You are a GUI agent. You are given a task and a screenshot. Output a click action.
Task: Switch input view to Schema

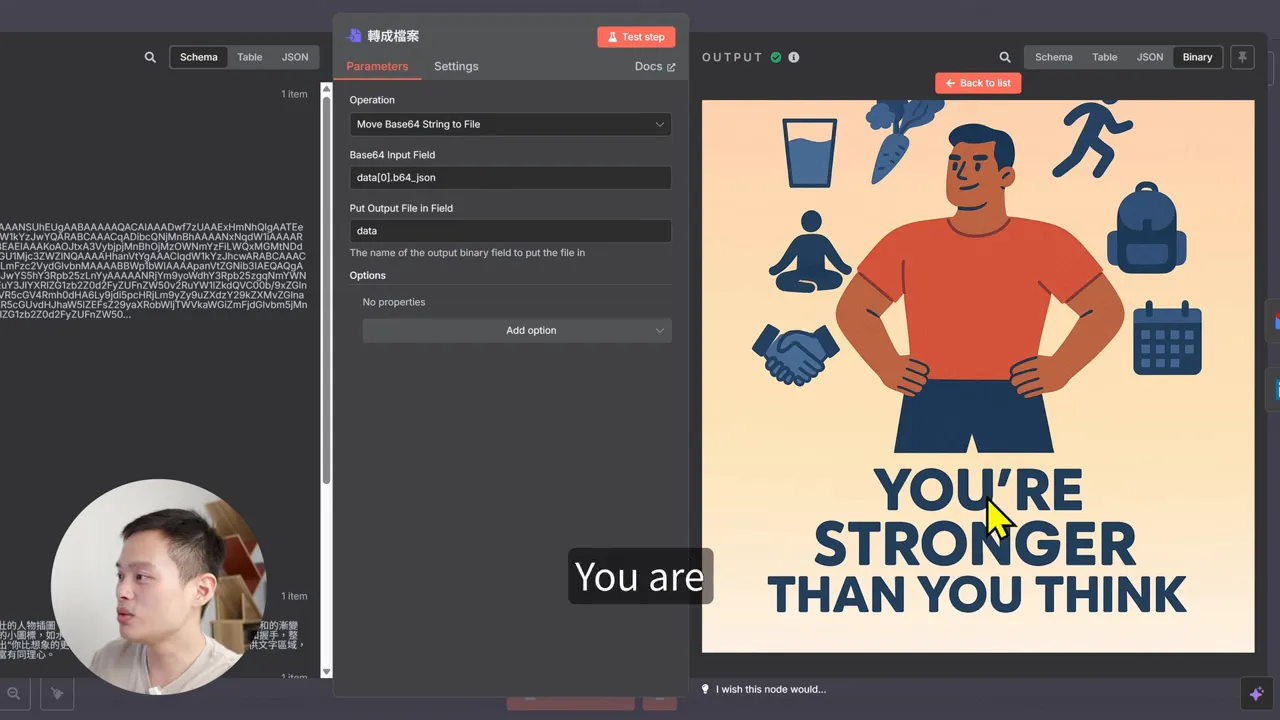tap(198, 57)
